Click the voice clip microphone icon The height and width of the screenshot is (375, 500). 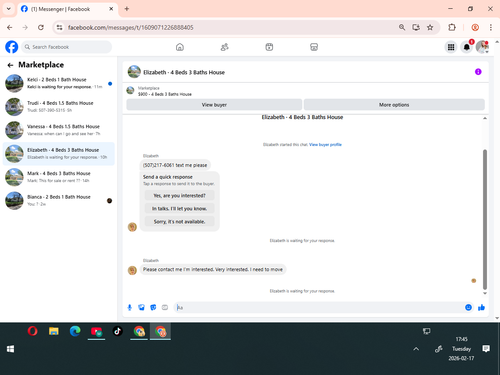coord(130,307)
